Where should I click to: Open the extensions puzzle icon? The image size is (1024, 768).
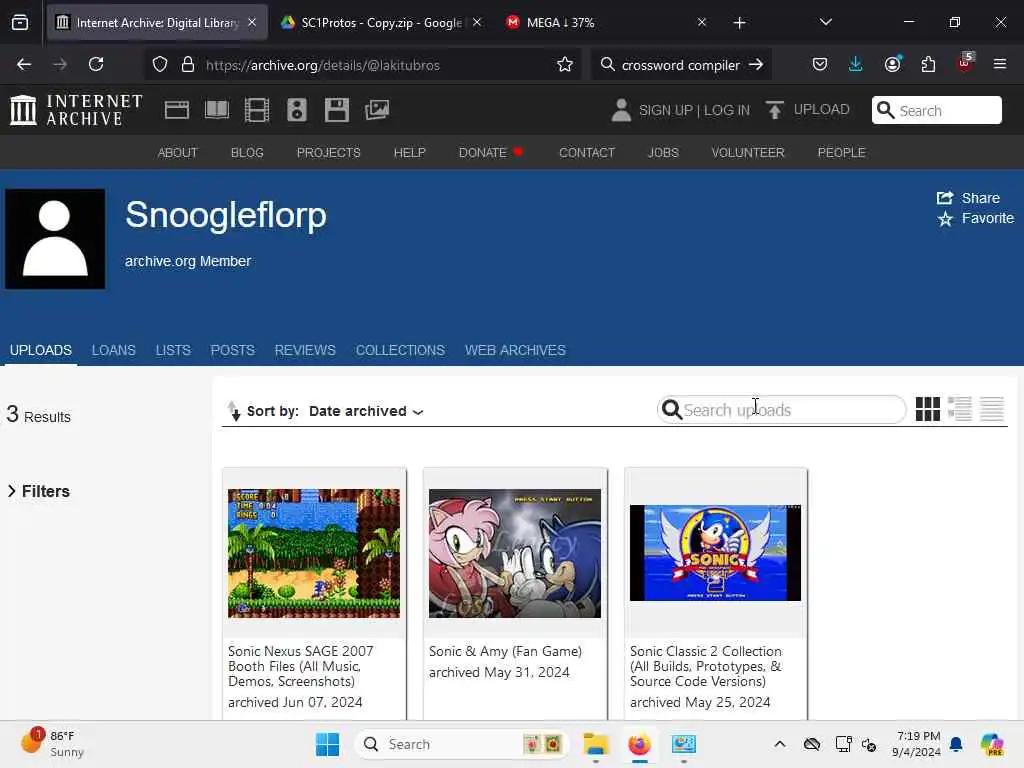pyautogui.click(x=928, y=65)
